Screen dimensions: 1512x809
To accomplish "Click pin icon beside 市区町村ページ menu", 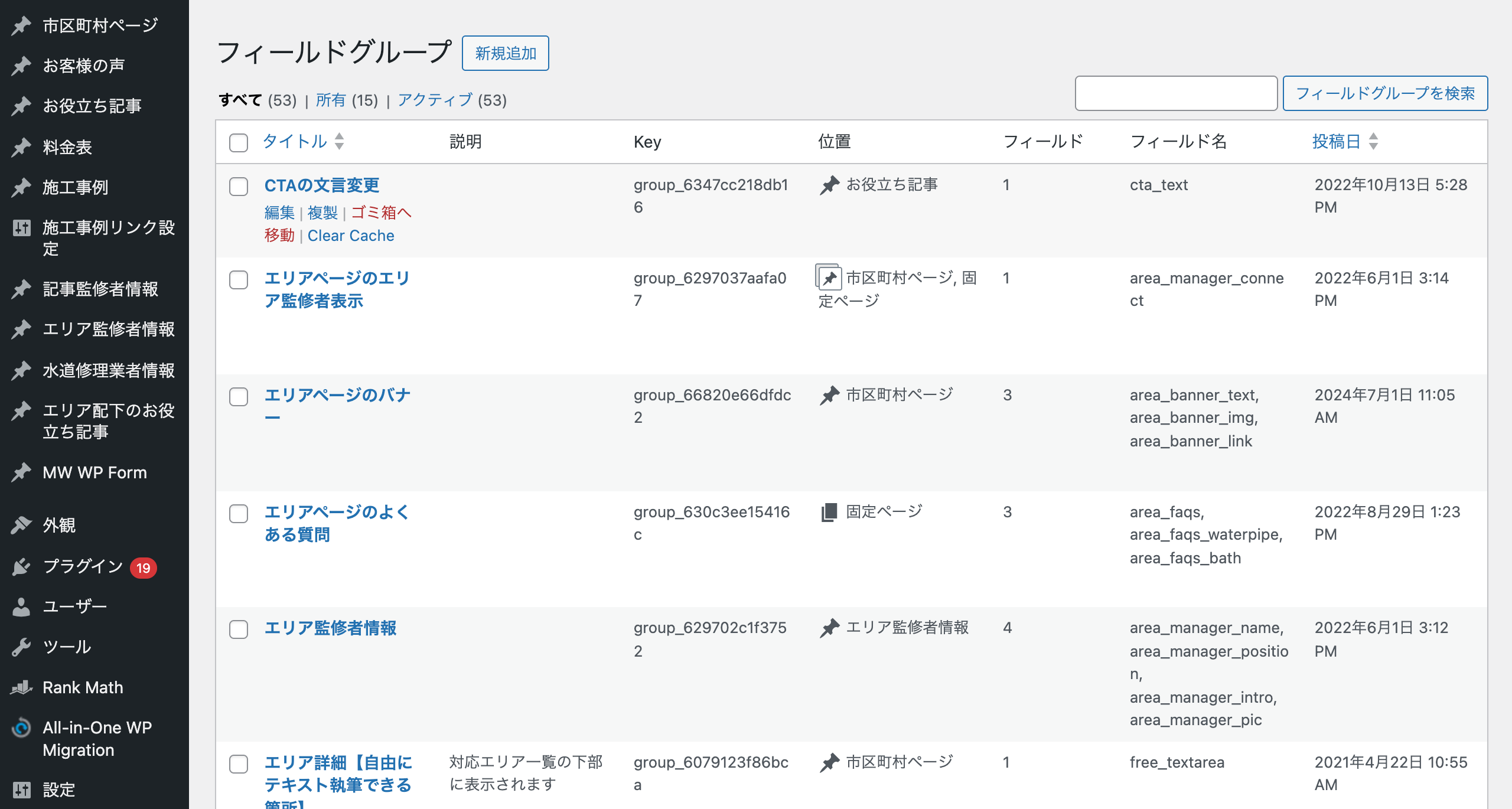I will [x=21, y=26].
